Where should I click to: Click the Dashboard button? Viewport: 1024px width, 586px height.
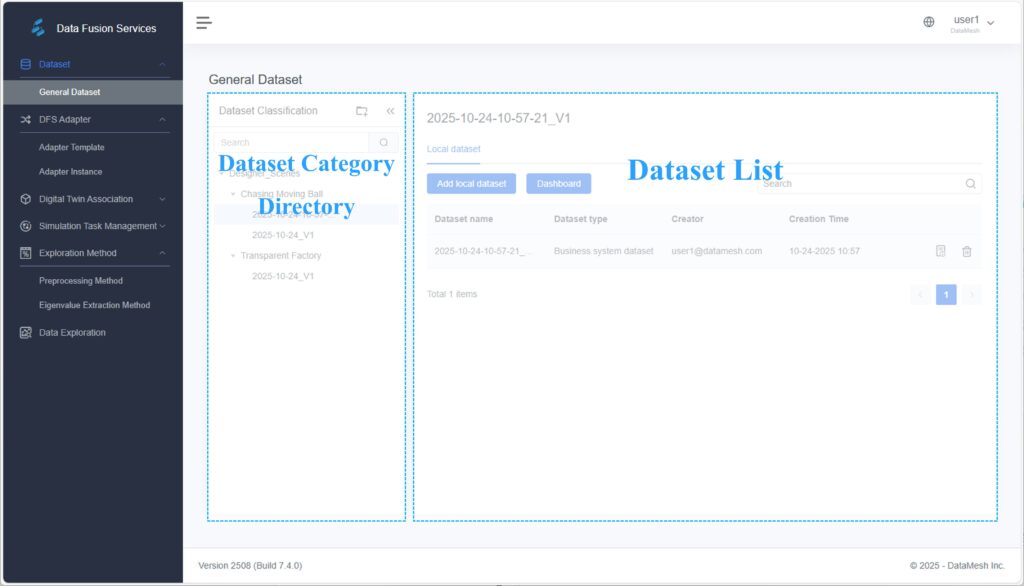tap(558, 184)
